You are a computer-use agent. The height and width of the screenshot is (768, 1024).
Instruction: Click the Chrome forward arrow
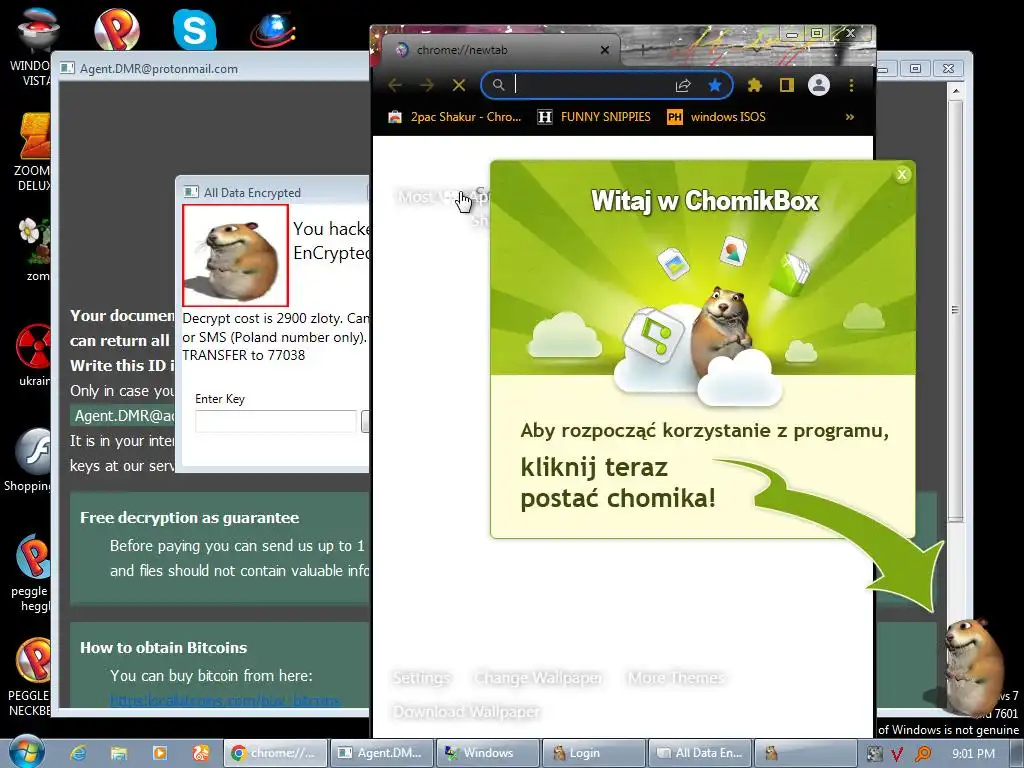click(426, 85)
